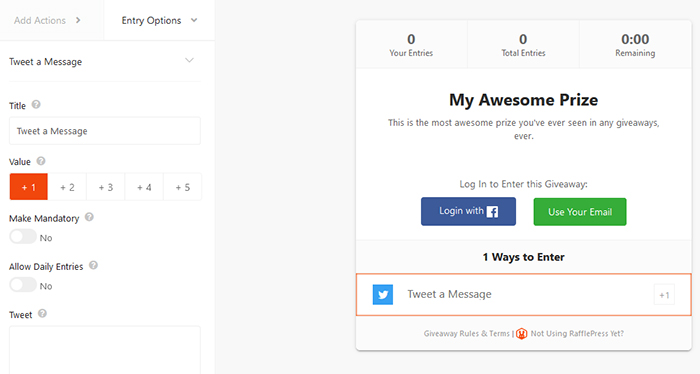Click inside the Tweet text area
This screenshot has width=700, height=374.
(105, 350)
